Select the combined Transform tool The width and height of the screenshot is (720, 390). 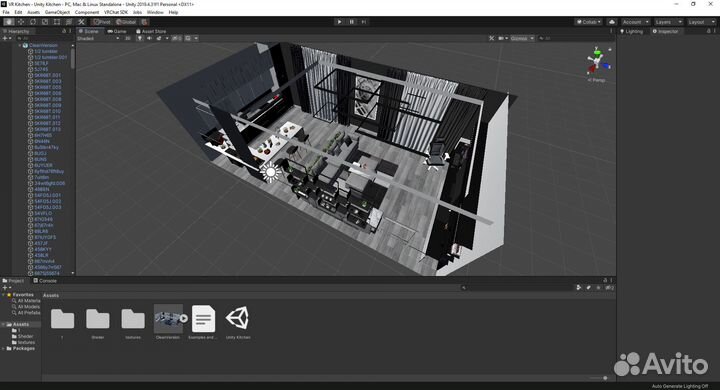[69, 22]
